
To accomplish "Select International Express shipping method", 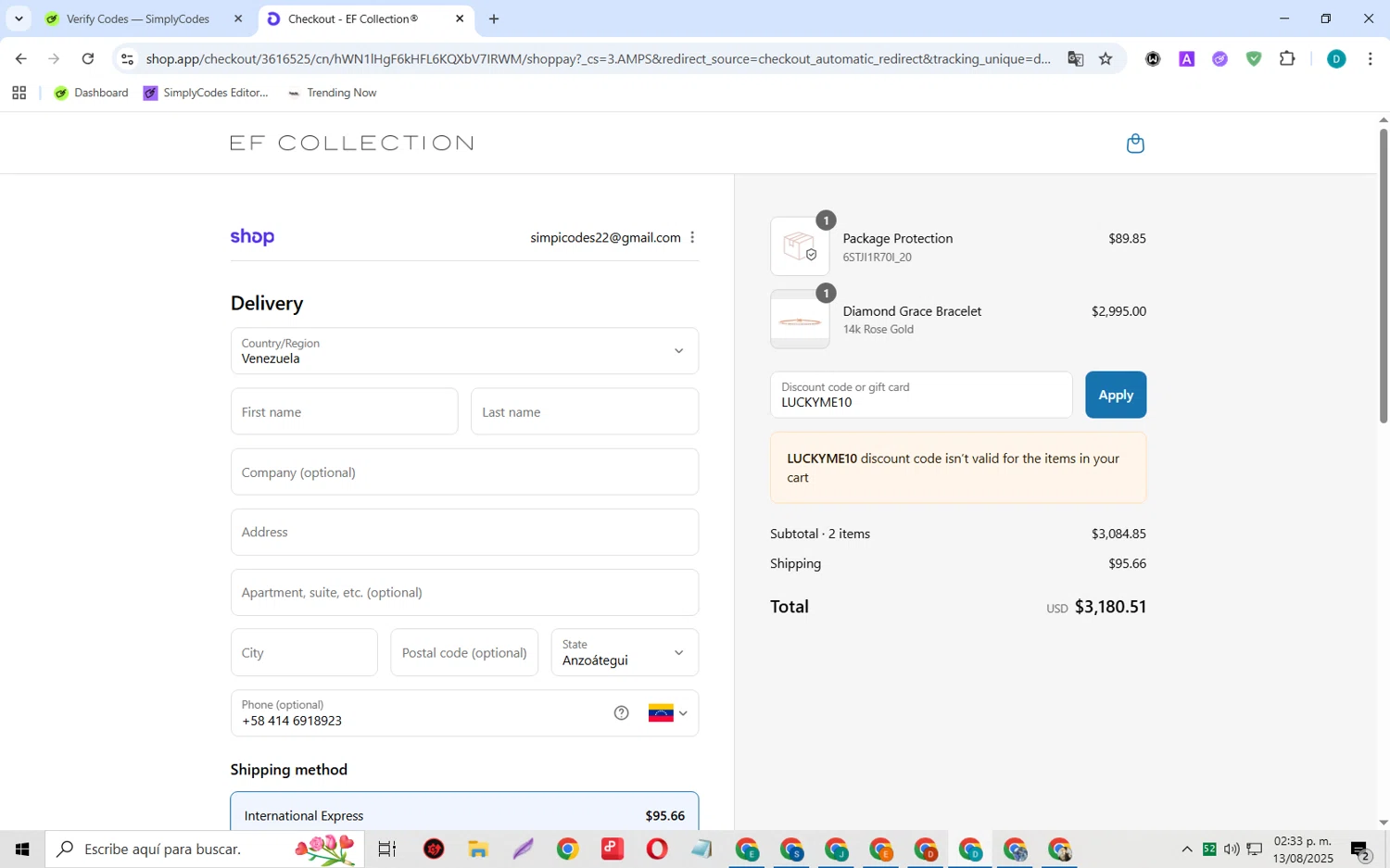I will point(464,811).
